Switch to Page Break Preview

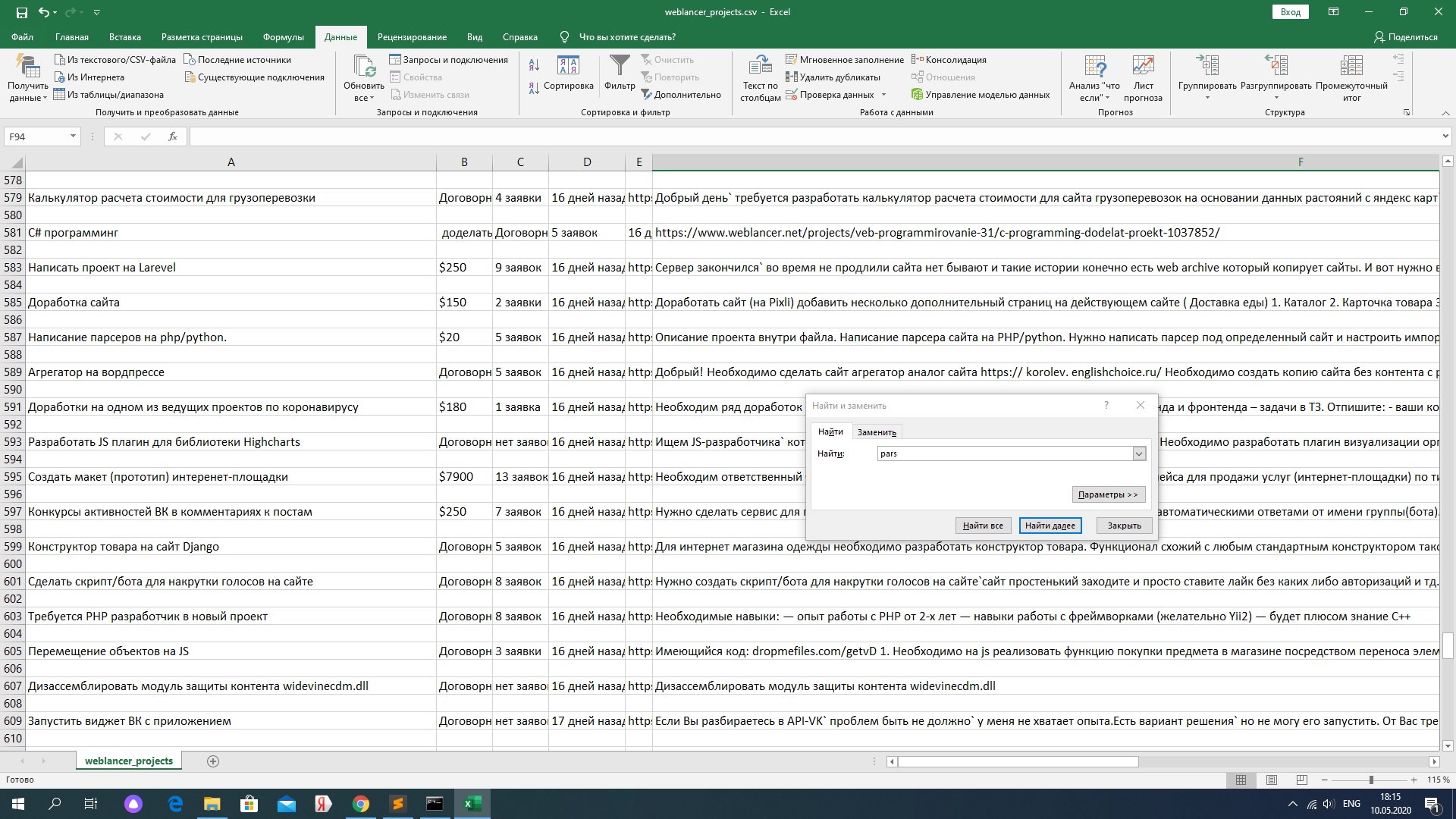pos(1301,780)
